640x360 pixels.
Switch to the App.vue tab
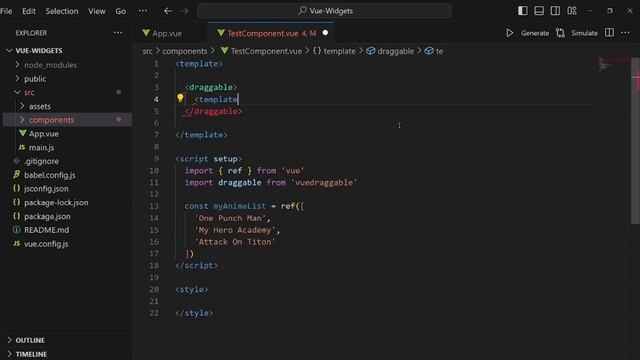pyautogui.click(x=167, y=33)
